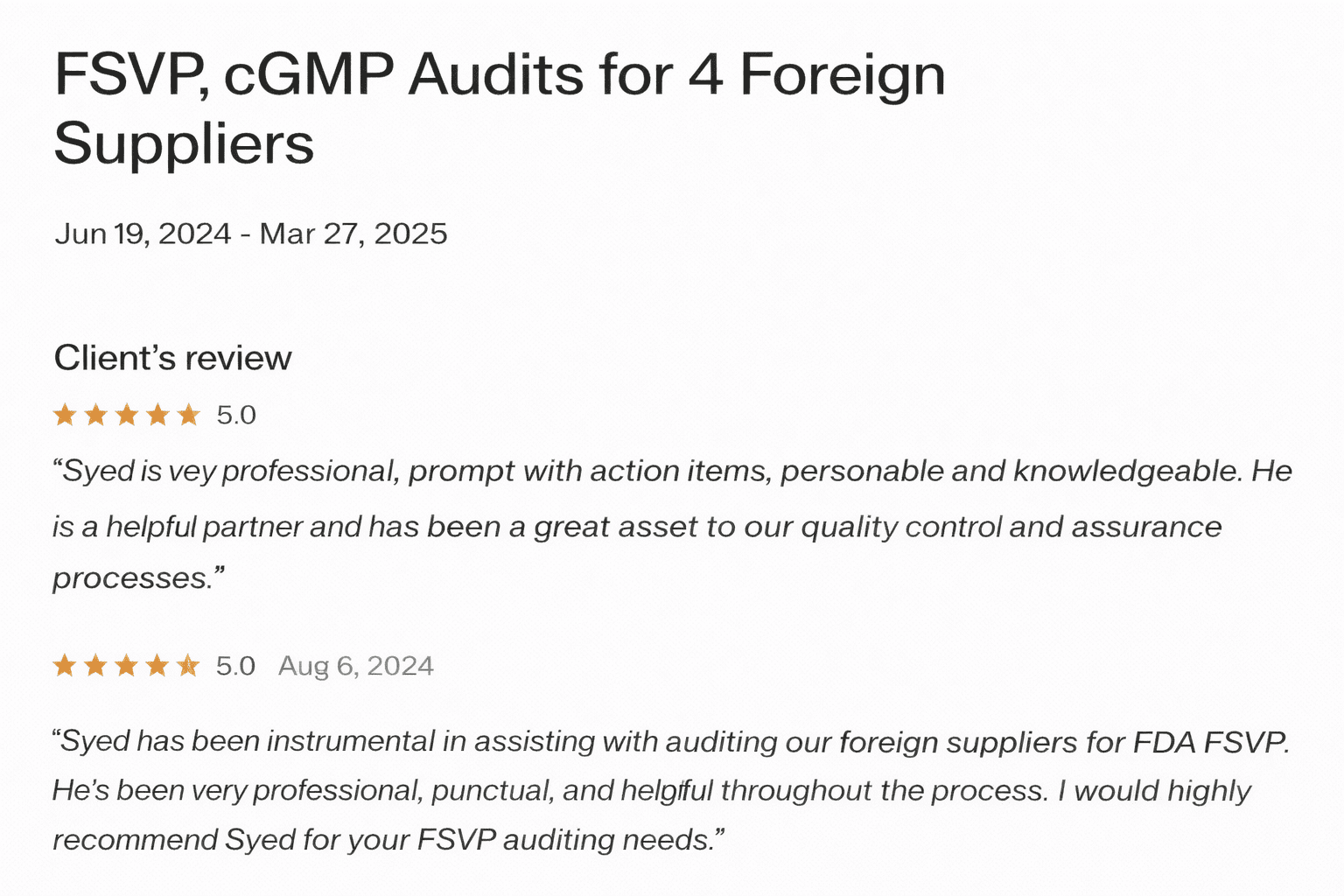Click first star of Aug 6, 2024 review

pyautogui.click(x=65, y=666)
